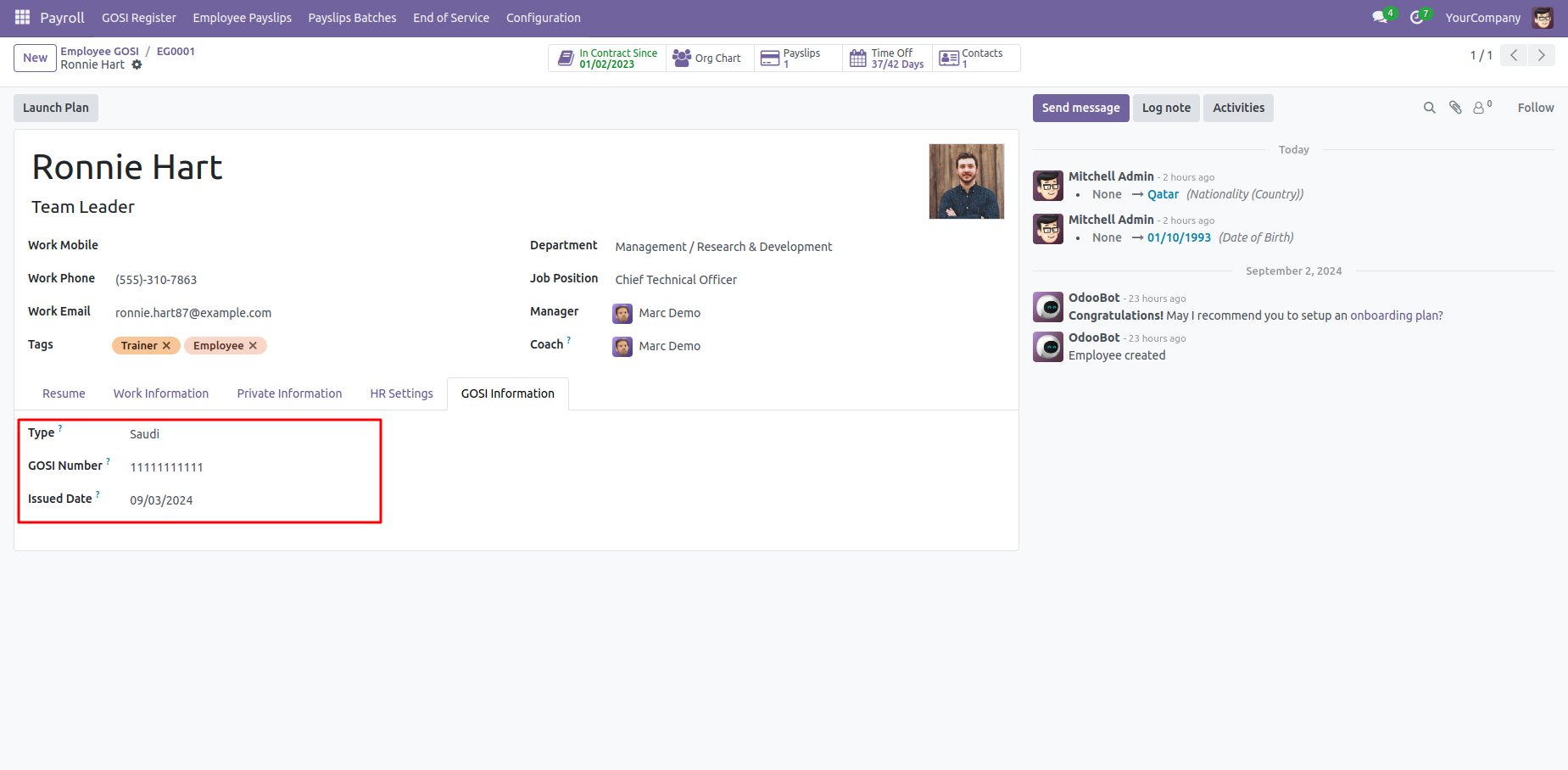Open the conversations chat icon
This screenshot has width=1568, height=770.
pyautogui.click(x=1380, y=17)
